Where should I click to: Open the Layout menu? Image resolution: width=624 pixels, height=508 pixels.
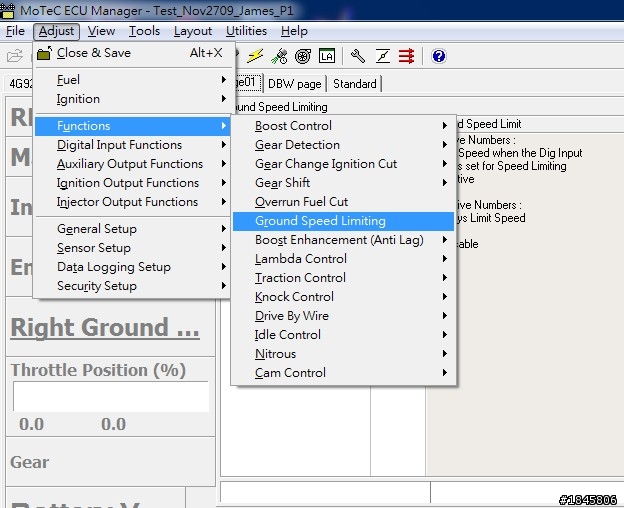coord(193,31)
